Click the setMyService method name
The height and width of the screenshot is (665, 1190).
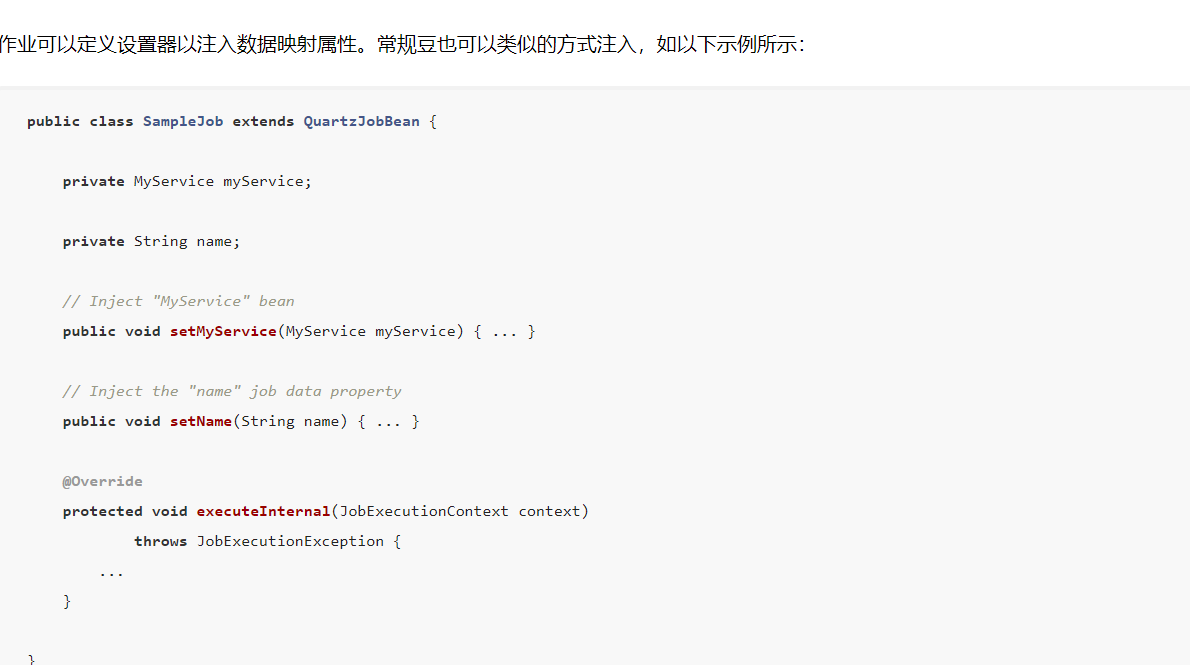(x=223, y=332)
